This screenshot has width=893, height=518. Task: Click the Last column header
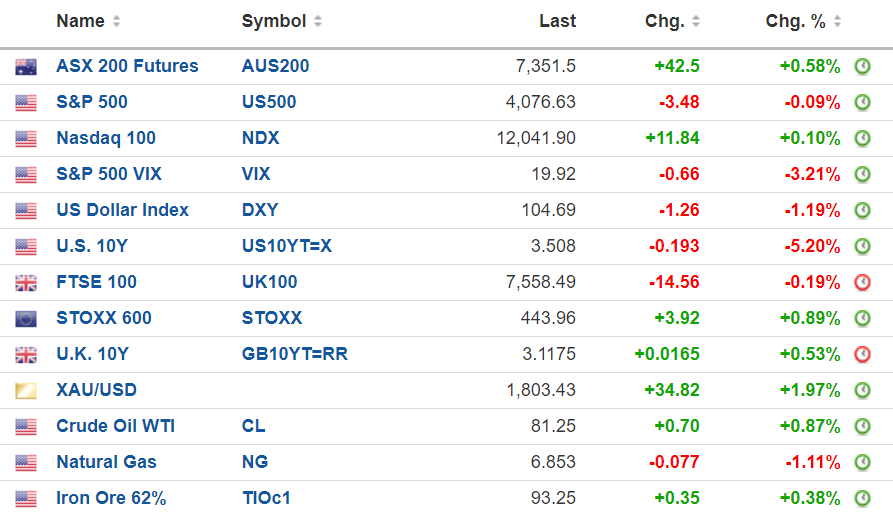click(x=557, y=21)
